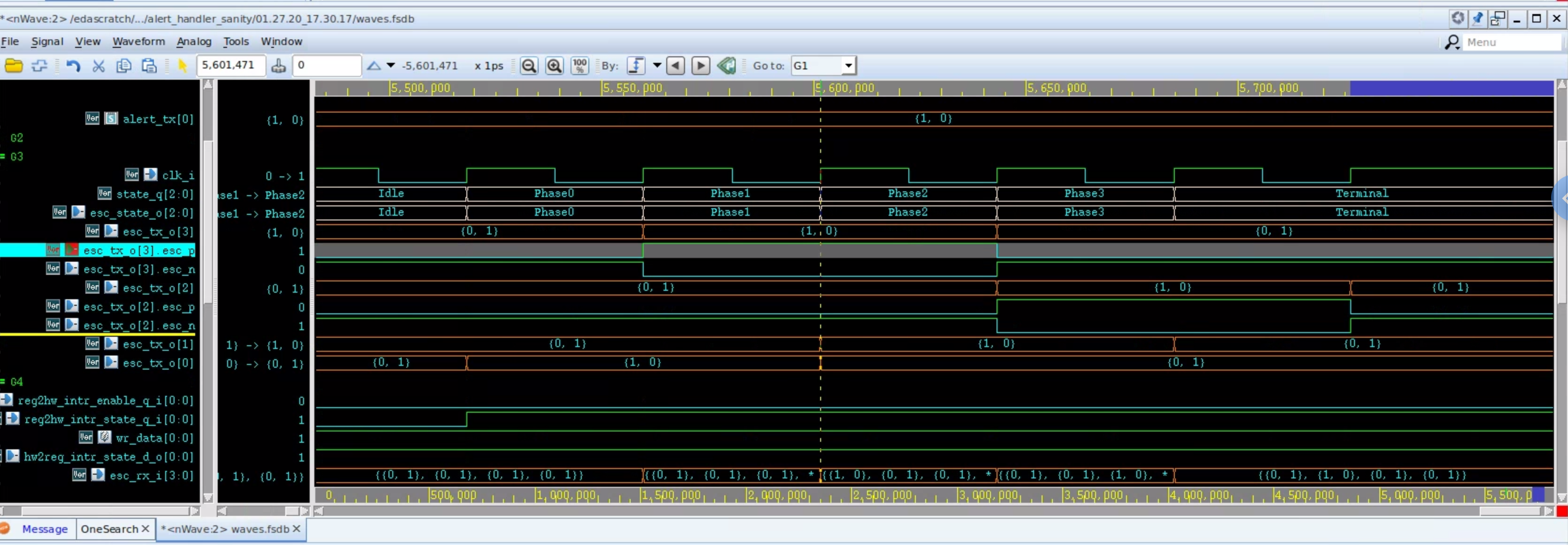Open the By: search method dropdown

coord(657,65)
